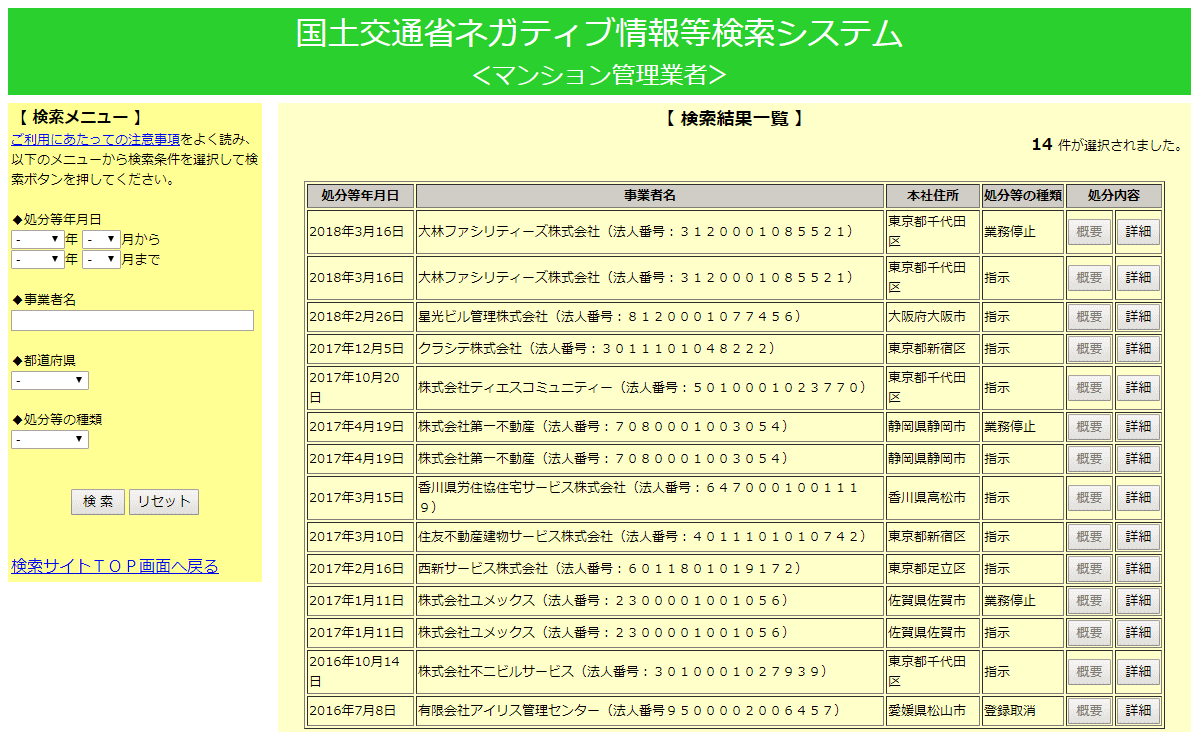This screenshot has height=740, width=1195.
Task: Click 概要 for 星光ビル管理株式会社 row
Action: (x=1089, y=317)
